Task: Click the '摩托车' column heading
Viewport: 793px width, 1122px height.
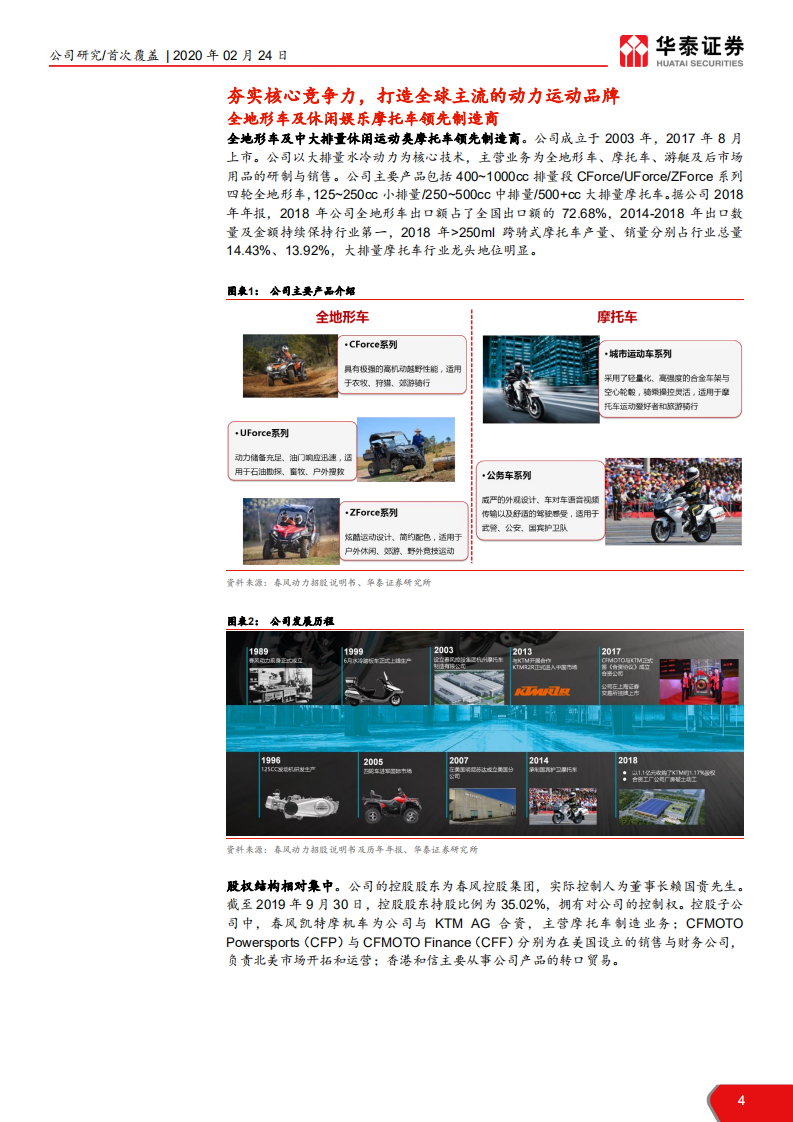Action: 617,317
